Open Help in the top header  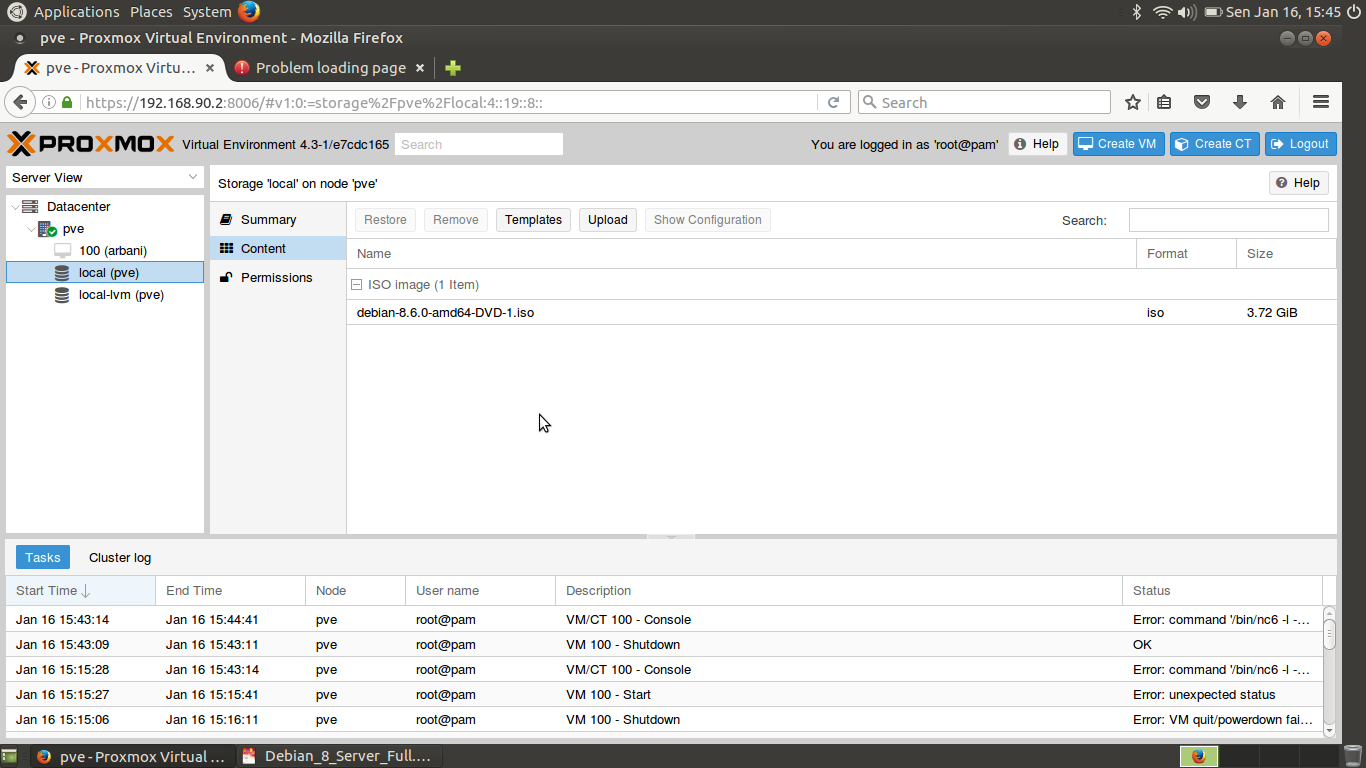1037,144
